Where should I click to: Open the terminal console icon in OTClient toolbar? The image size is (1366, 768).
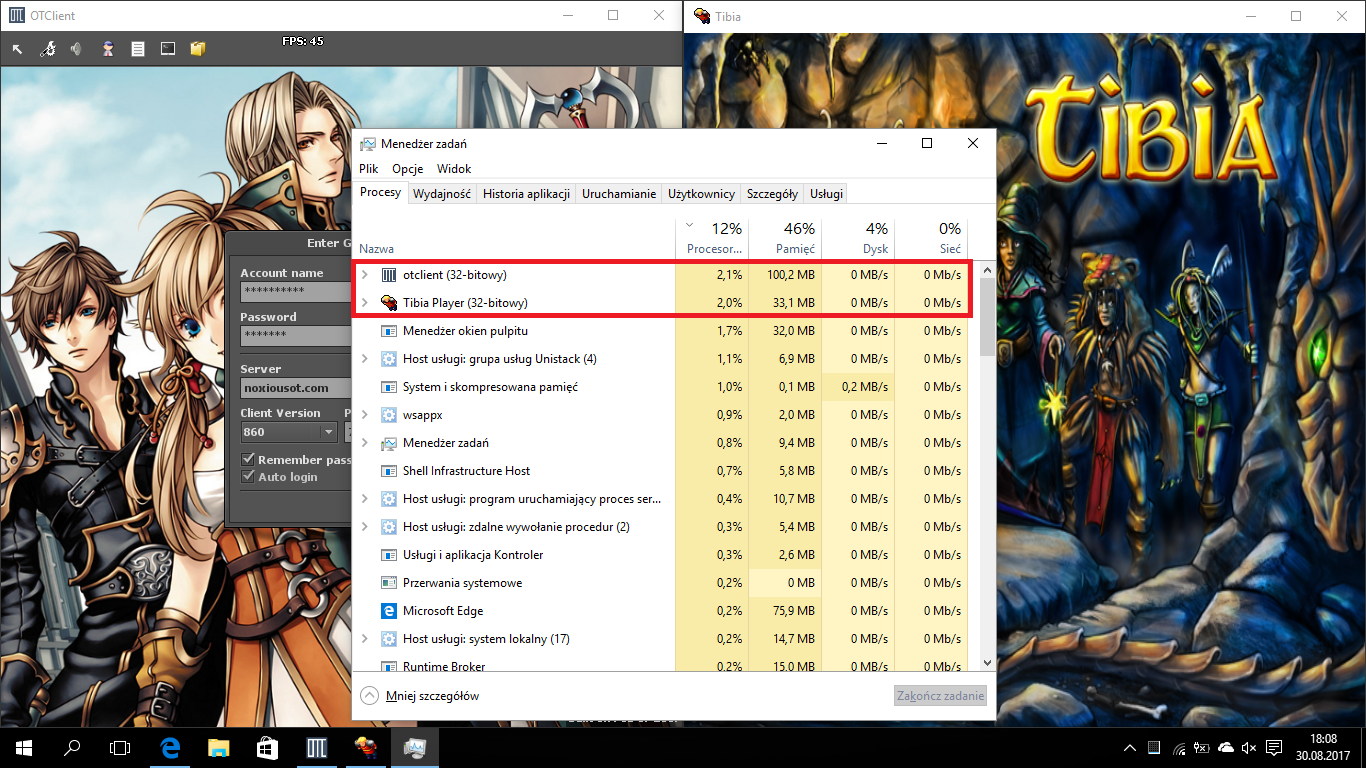(x=167, y=48)
